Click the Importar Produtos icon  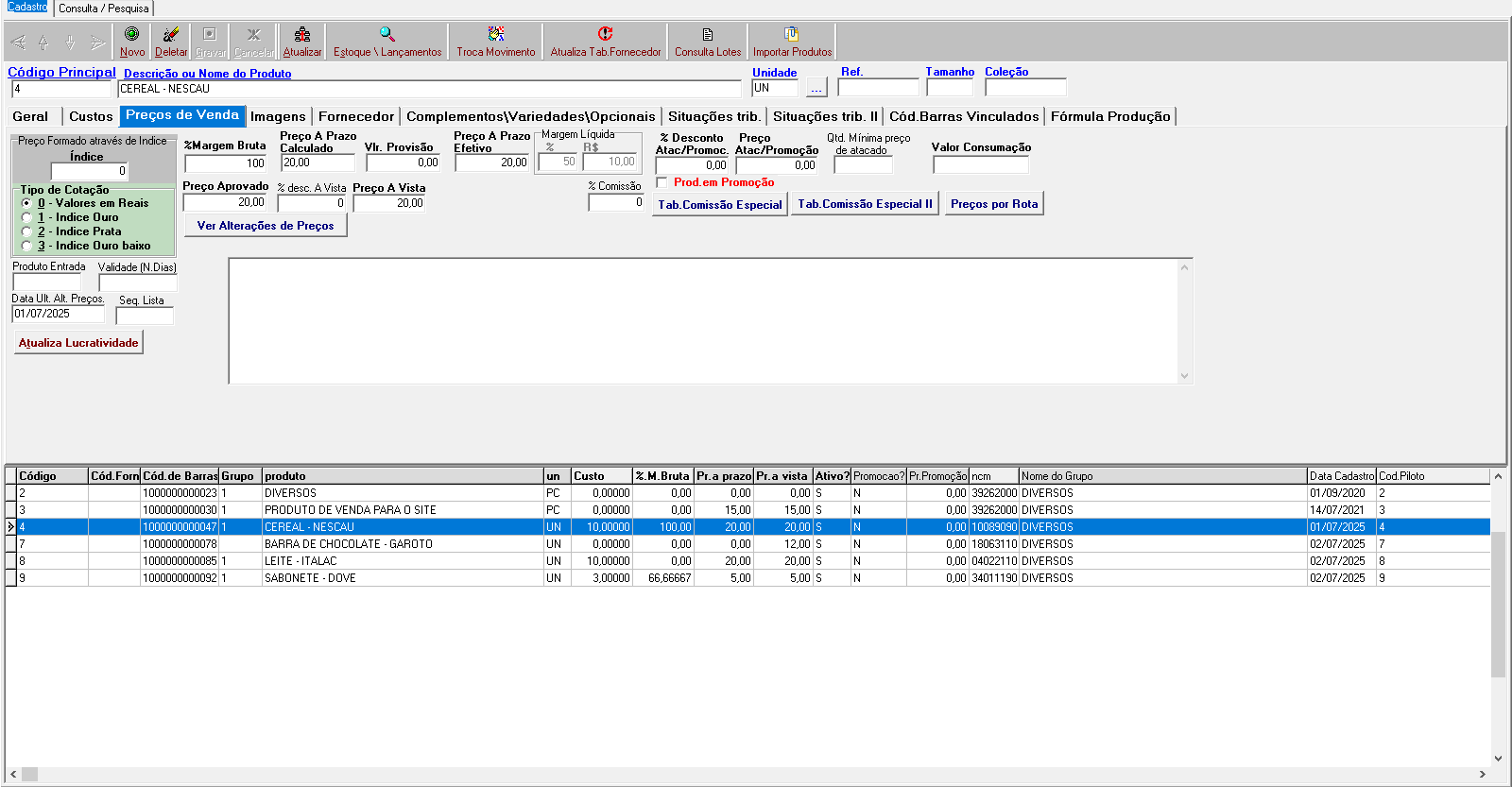(791, 35)
